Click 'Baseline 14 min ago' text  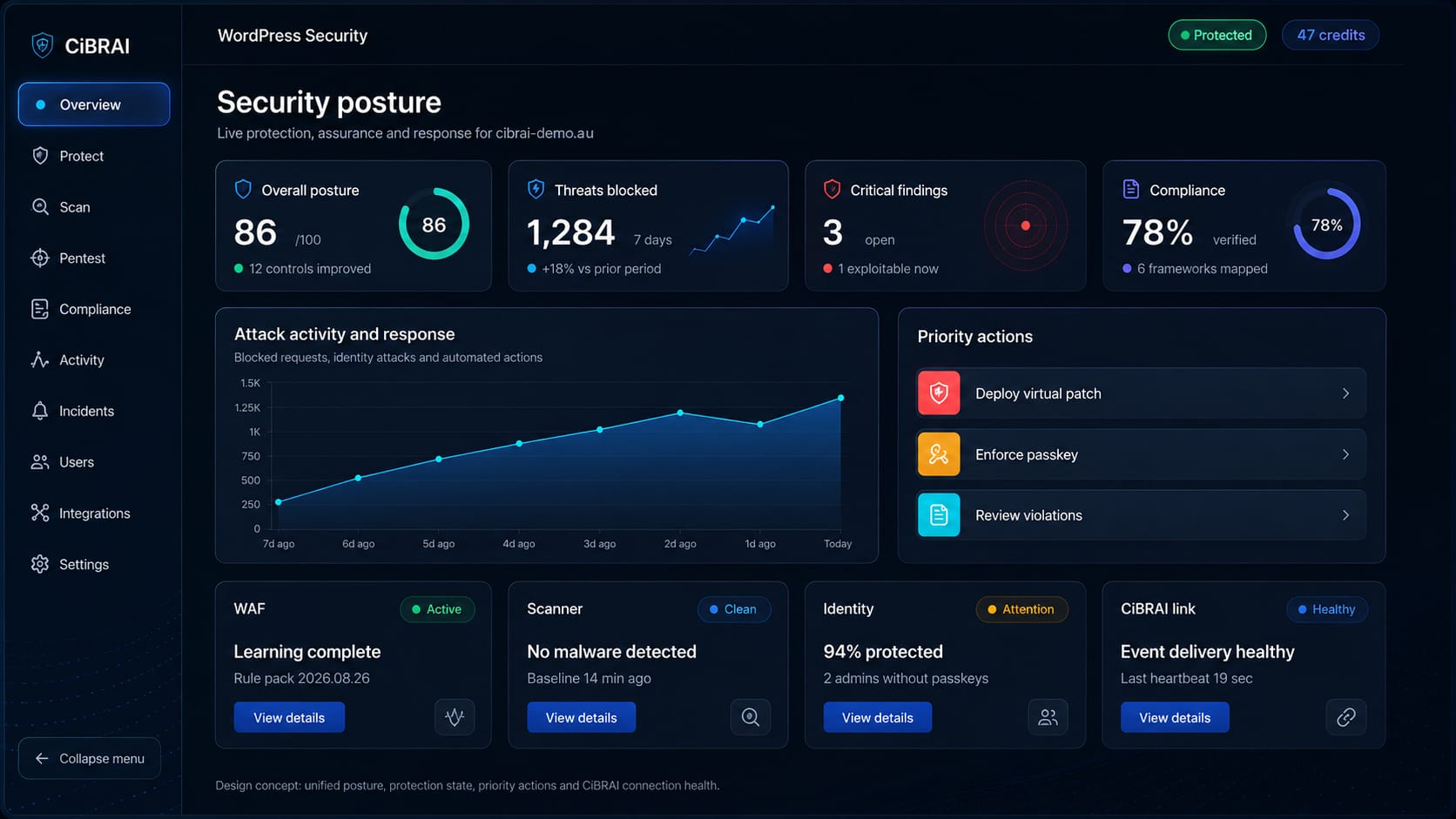[589, 678]
